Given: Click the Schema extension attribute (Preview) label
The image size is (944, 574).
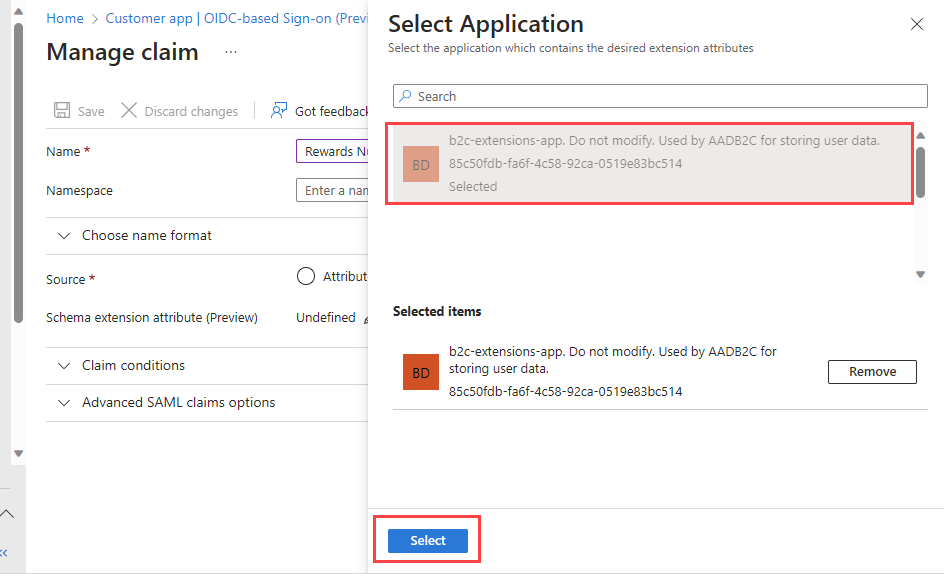Looking at the screenshot, I should tap(152, 317).
